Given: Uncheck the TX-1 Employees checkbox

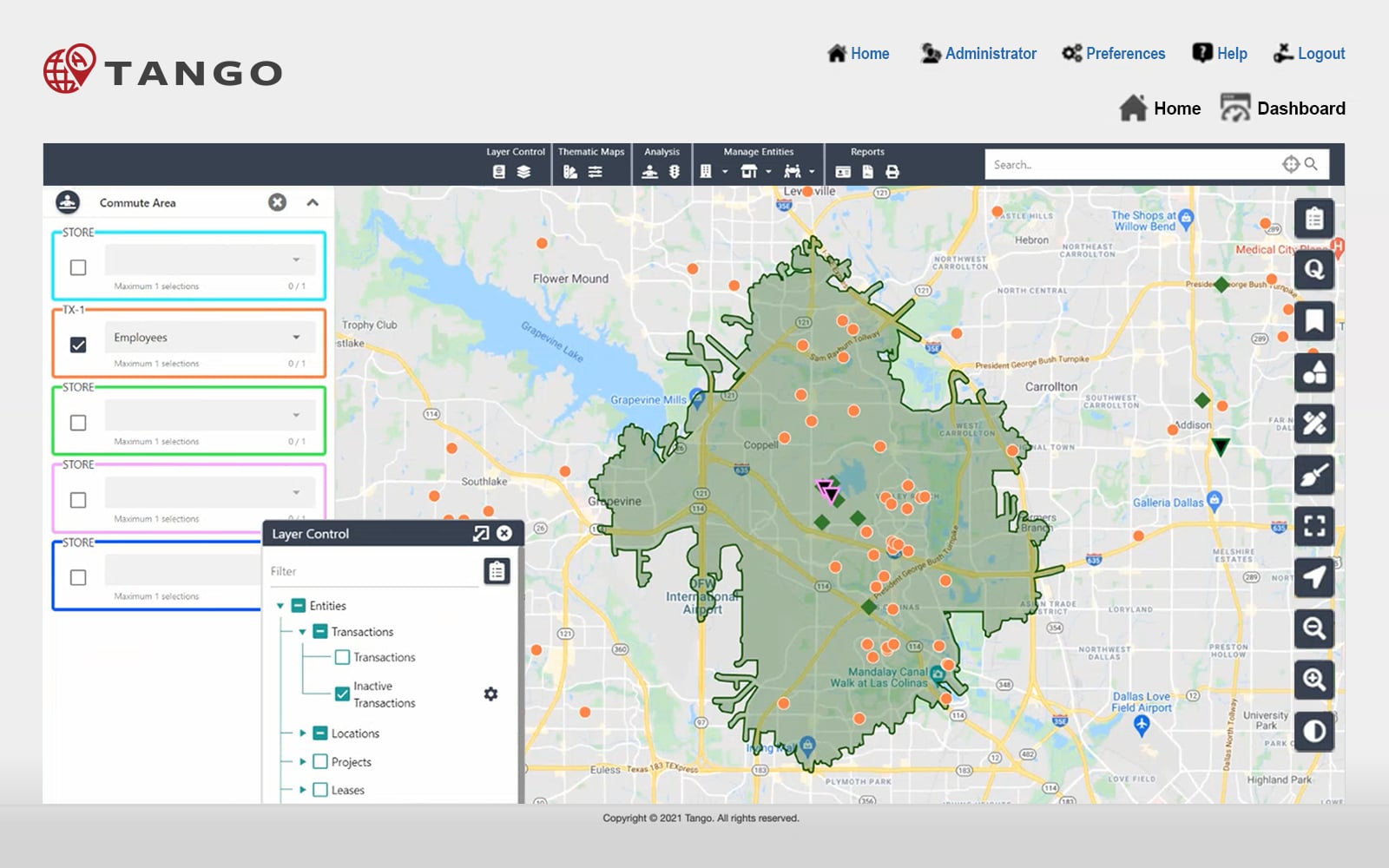Looking at the screenshot, I should pyautogui.click(x=78, y=345).
